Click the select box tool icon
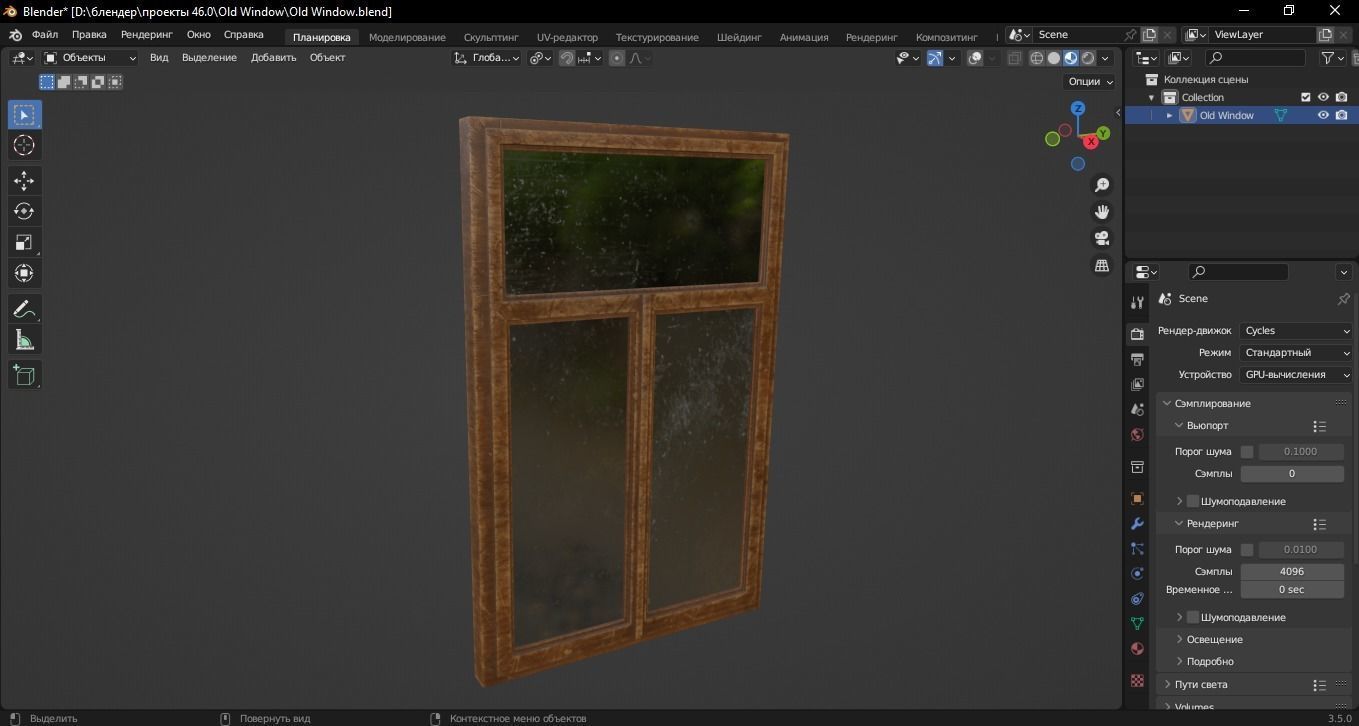Viewport: 1359px width, 726px height. 24,115
